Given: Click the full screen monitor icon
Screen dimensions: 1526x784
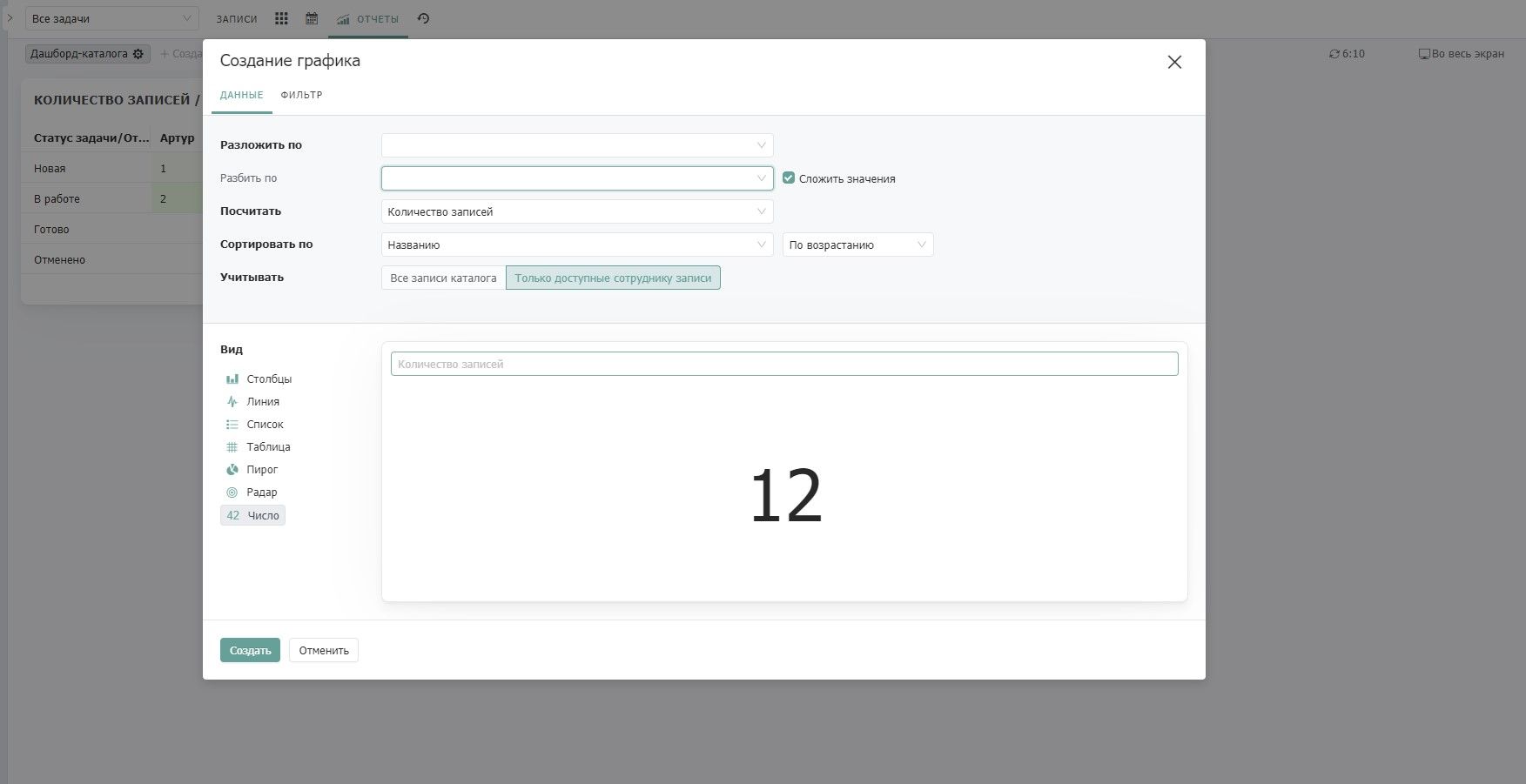Looking at the screenshot, I should [1424, 54].
